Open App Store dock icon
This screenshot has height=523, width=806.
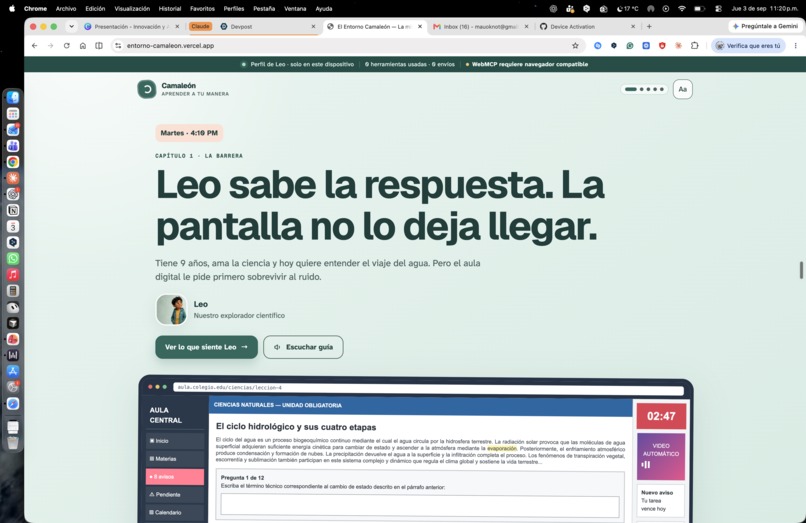(x=13, y=371)
